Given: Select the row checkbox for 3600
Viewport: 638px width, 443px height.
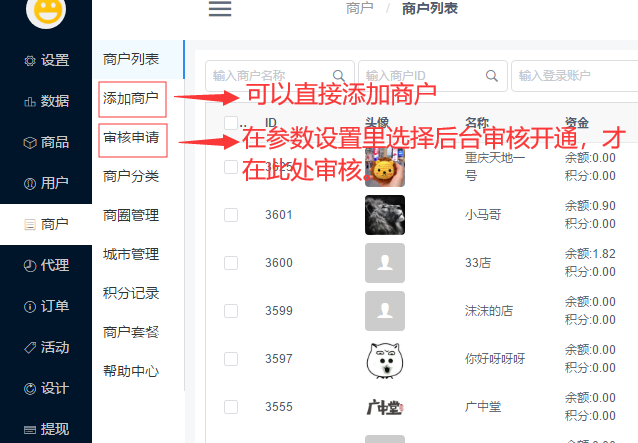Looking at the screenshot, I should click(231, 263).
